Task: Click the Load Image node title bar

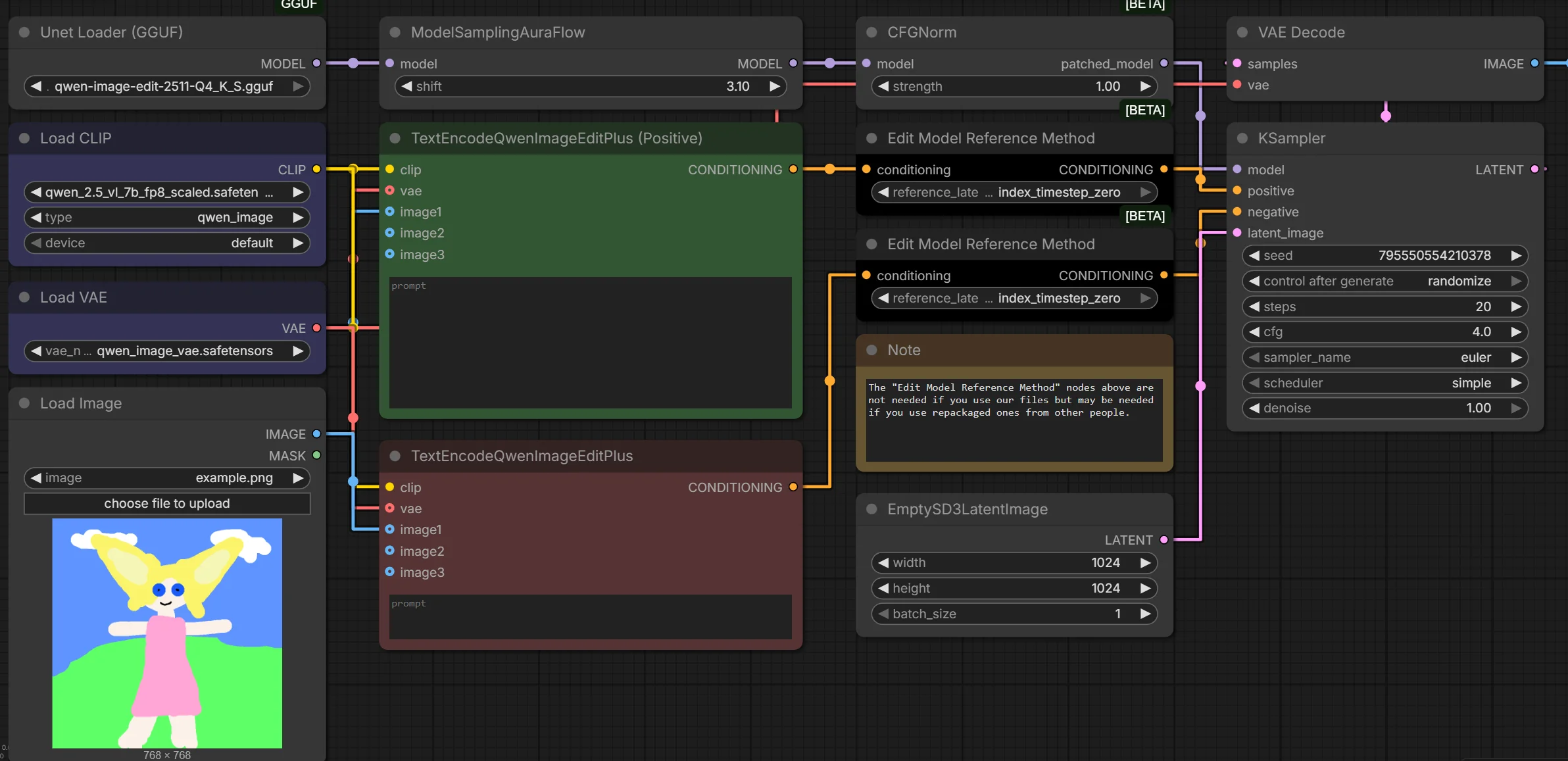Action: tap(164, 403)
